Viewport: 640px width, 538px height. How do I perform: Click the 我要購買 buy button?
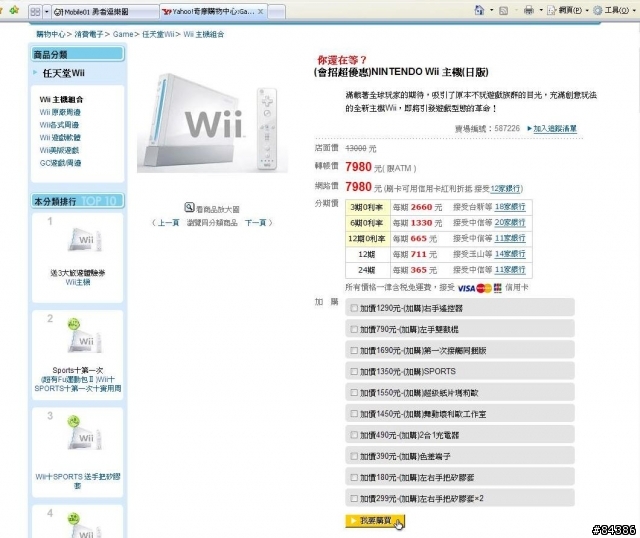click(375, 521)
